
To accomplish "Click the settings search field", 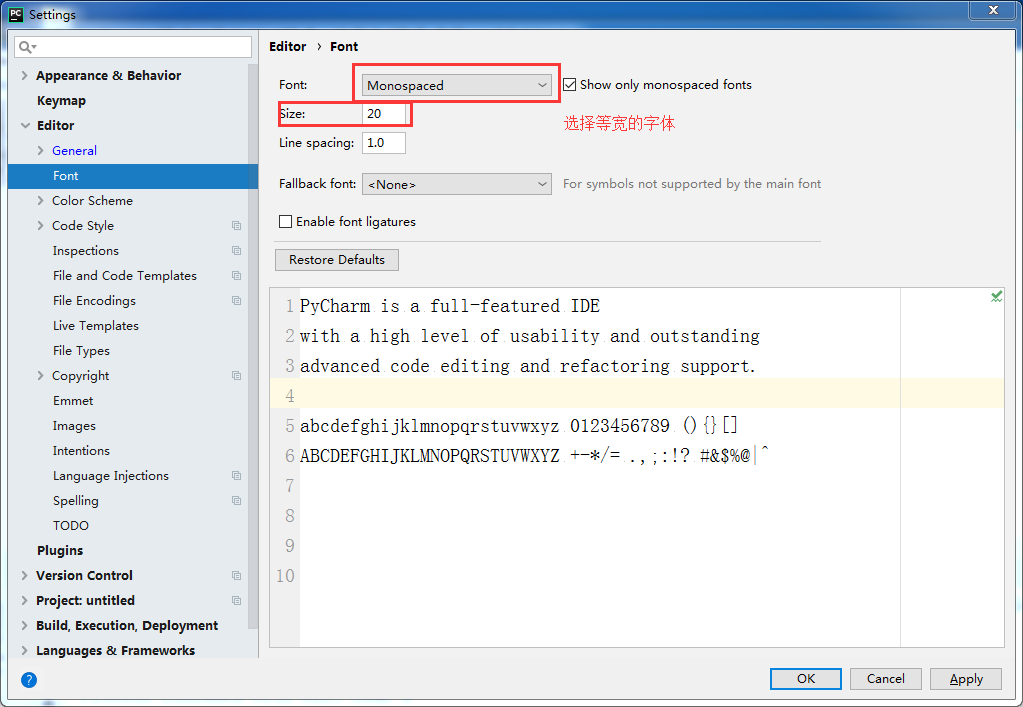I will point(133,47).
